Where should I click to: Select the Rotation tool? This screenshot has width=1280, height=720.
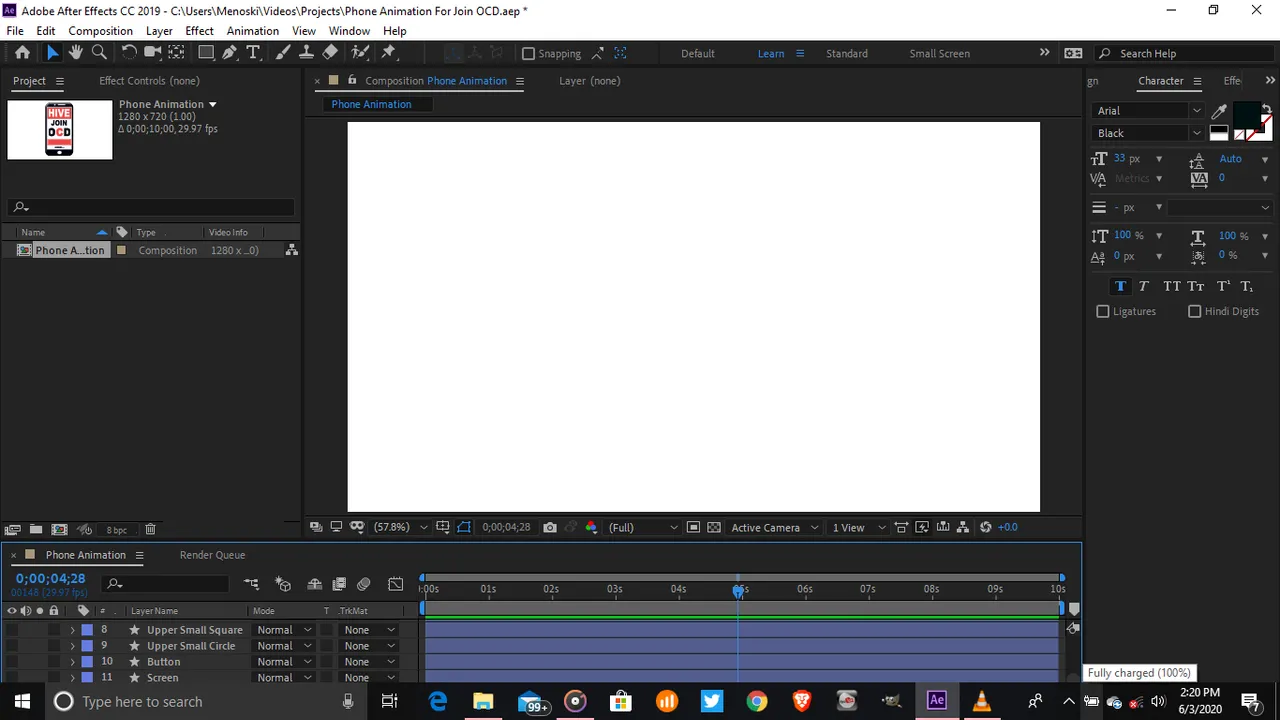tap(129, 53)
